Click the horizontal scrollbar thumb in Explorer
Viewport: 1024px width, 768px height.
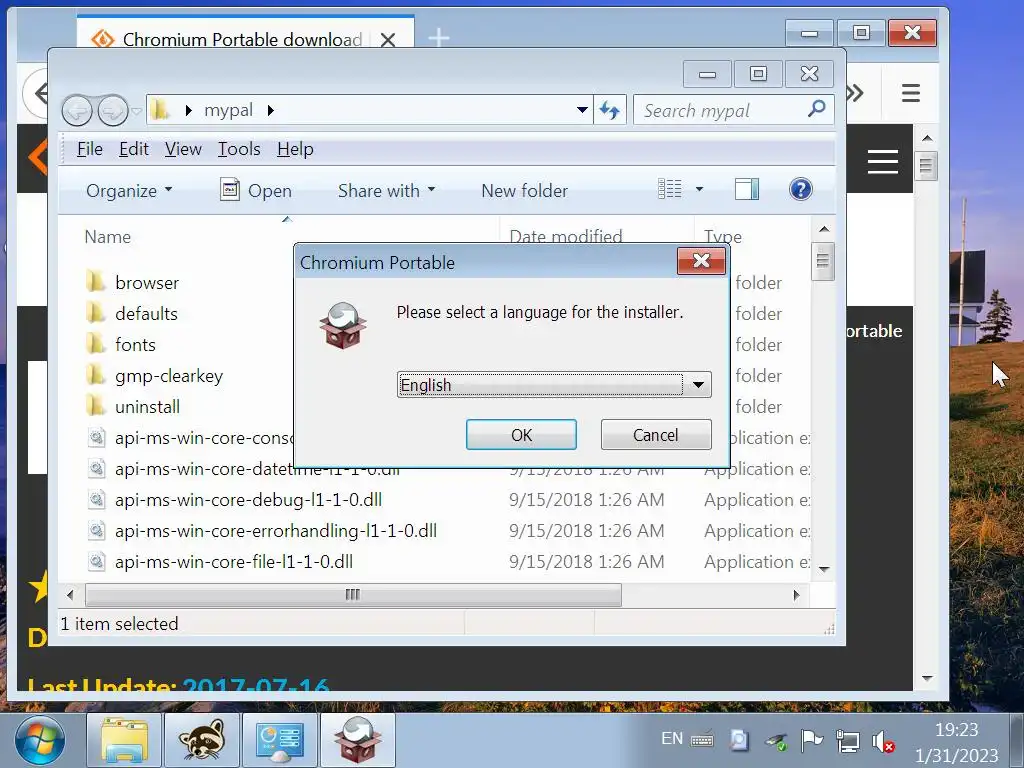(x=353, y=594)
